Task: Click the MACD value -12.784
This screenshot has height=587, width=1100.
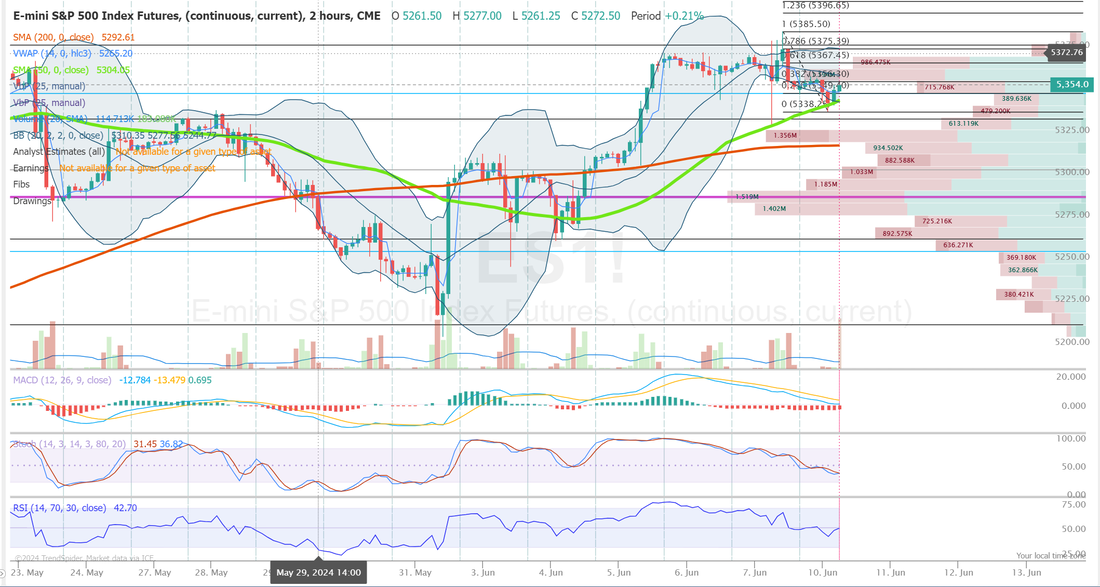Action: [133, 380]
